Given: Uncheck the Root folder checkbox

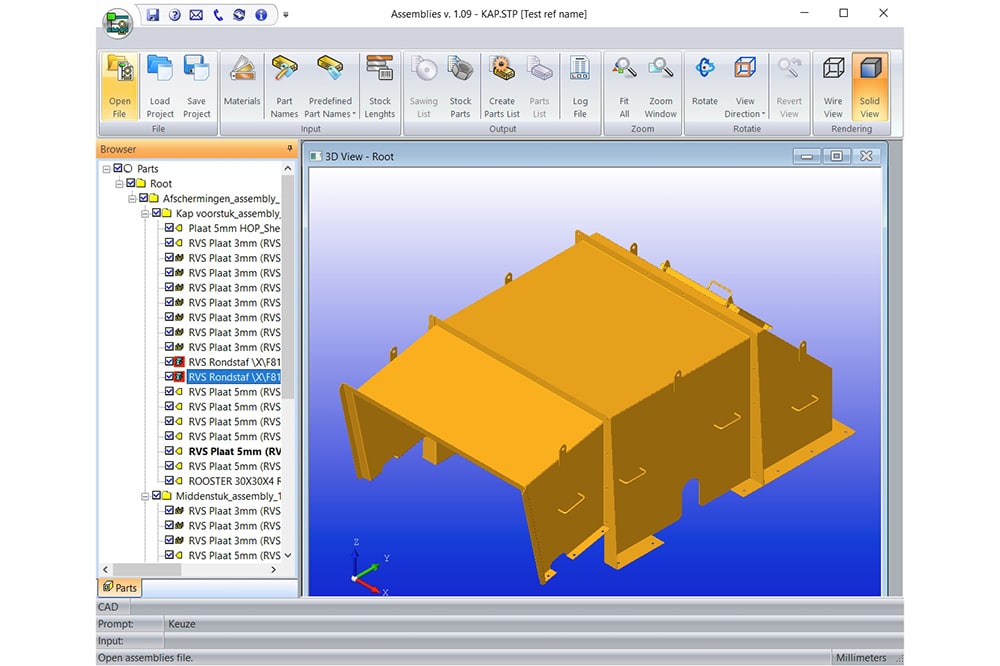Looking at the screenshot, I should pos(131,184).
